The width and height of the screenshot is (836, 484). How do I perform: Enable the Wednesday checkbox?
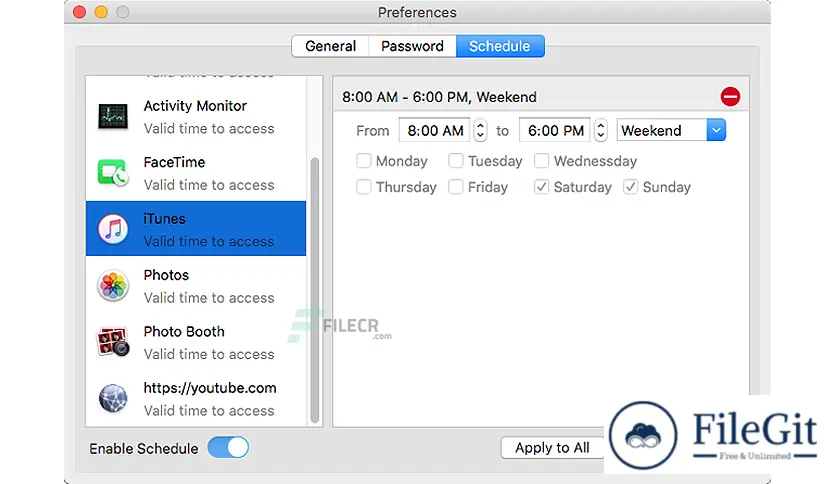coord(541,160)
